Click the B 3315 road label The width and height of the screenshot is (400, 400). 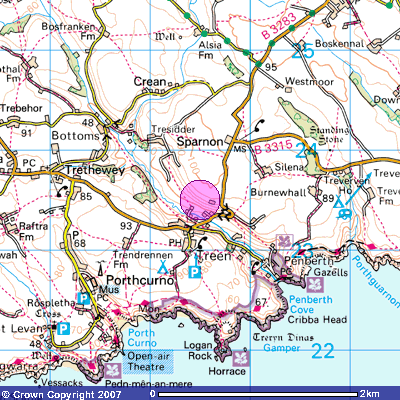click(x=274, y=147)
